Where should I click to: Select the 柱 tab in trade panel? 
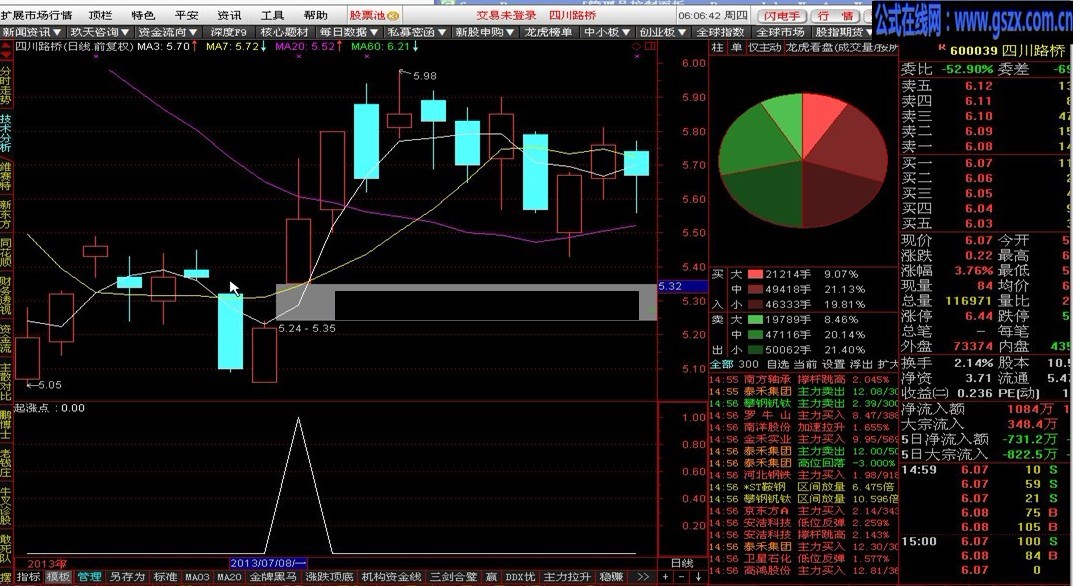coord(716,47)
